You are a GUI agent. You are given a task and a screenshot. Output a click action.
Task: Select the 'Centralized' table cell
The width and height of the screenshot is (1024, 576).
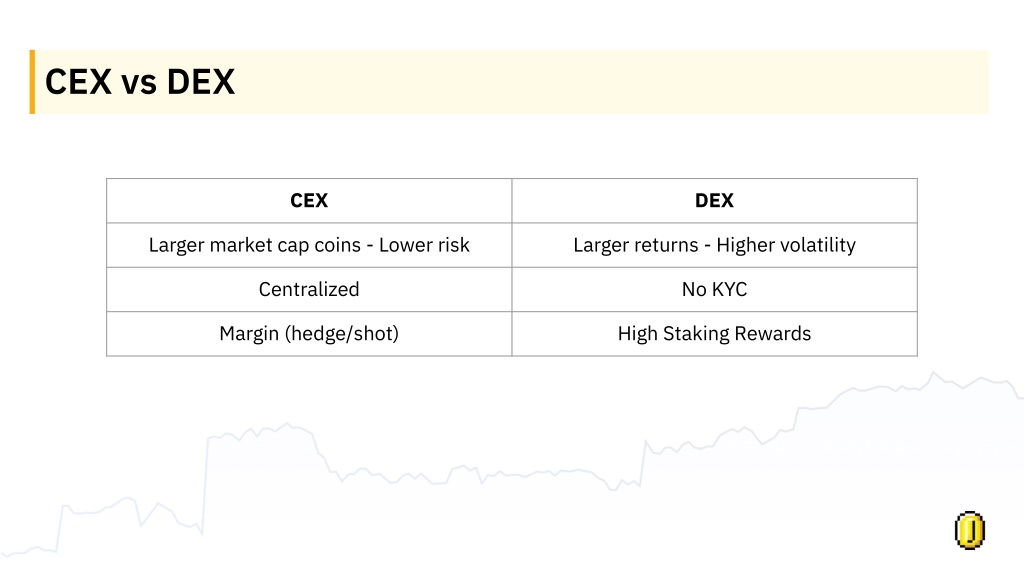[309, 289]
